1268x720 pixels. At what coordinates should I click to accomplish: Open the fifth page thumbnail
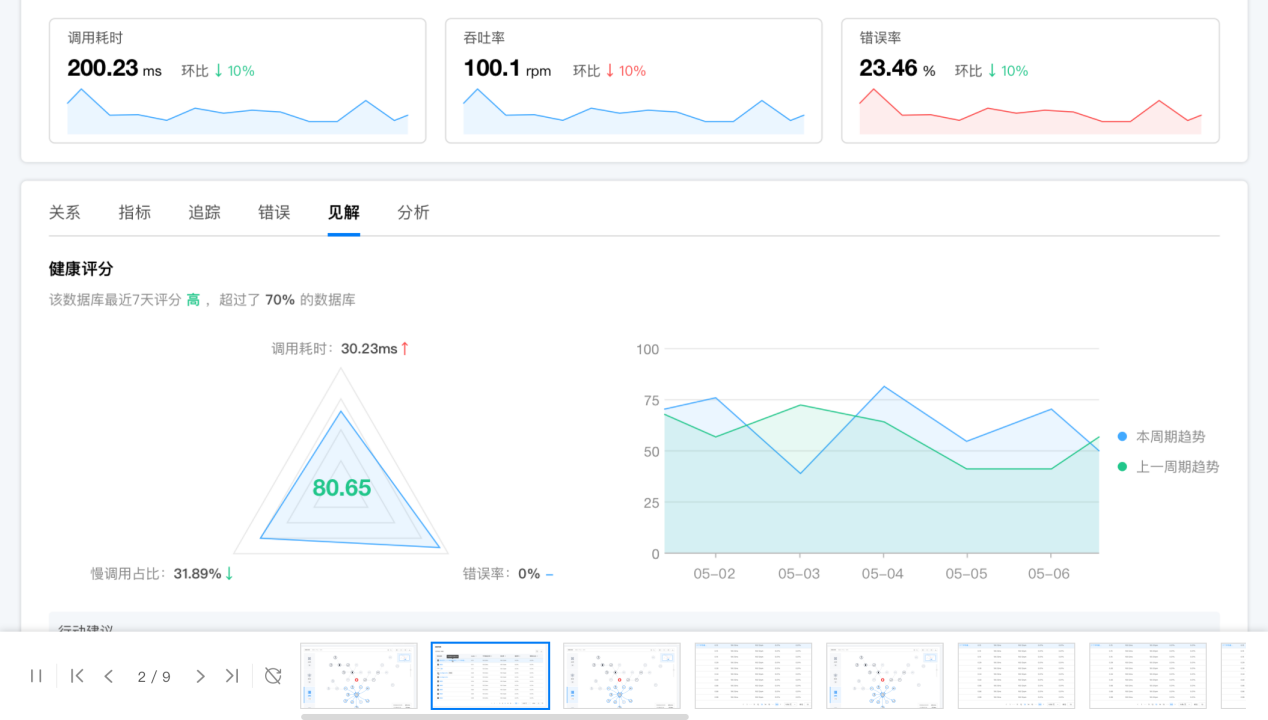click(884, 675)
